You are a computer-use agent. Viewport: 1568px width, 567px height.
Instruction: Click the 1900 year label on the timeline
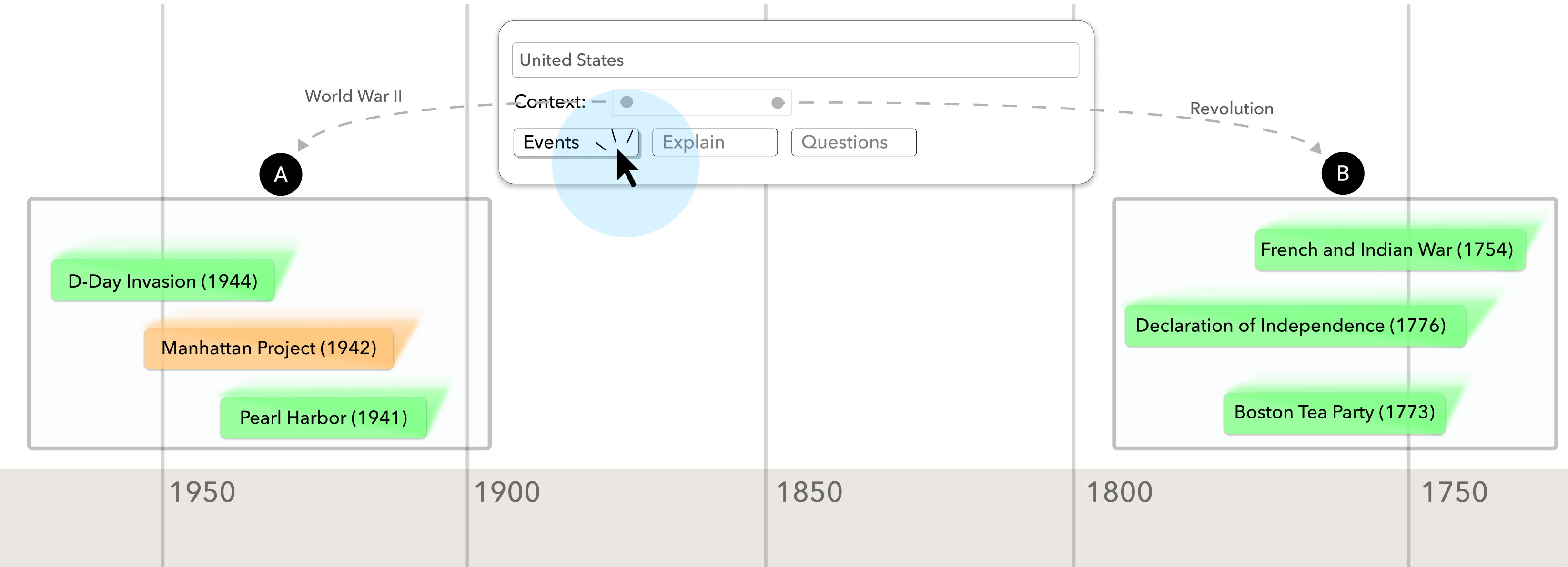point(507,492)
